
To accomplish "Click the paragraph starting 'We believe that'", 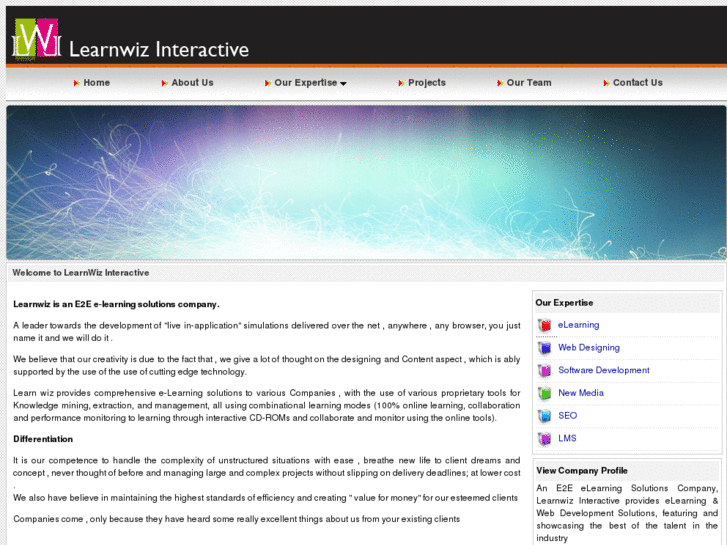I will [267, 365].
